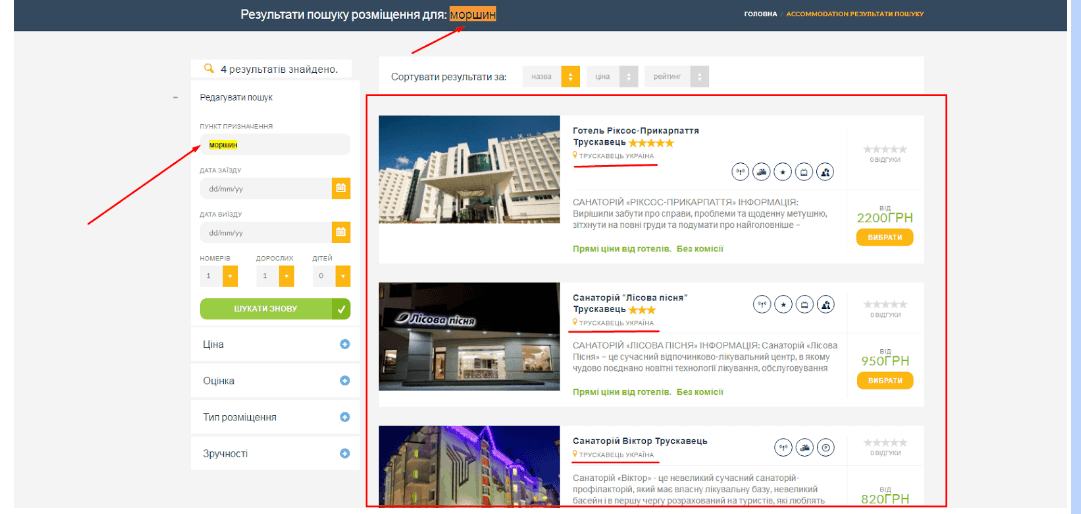Open Лісова пісня building photo
This screenshot has width=1081, height=514.
point(469,336)
